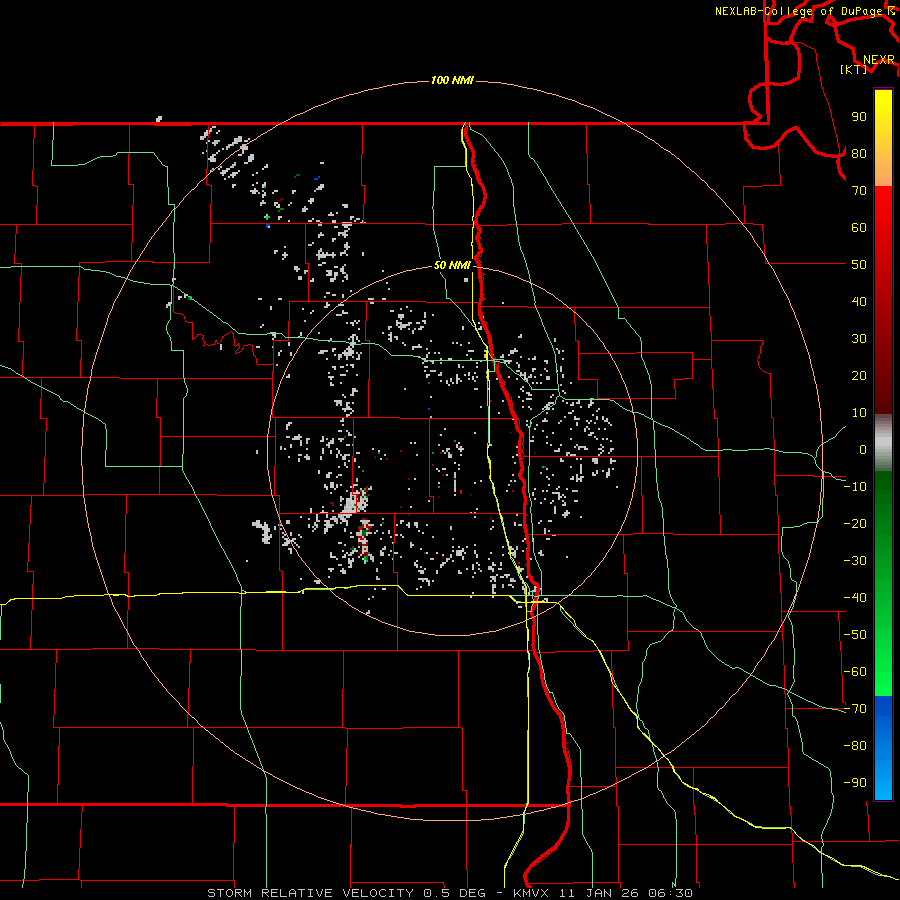
Task: Click the "-80" scale value
Action: (x=855, y=746)
